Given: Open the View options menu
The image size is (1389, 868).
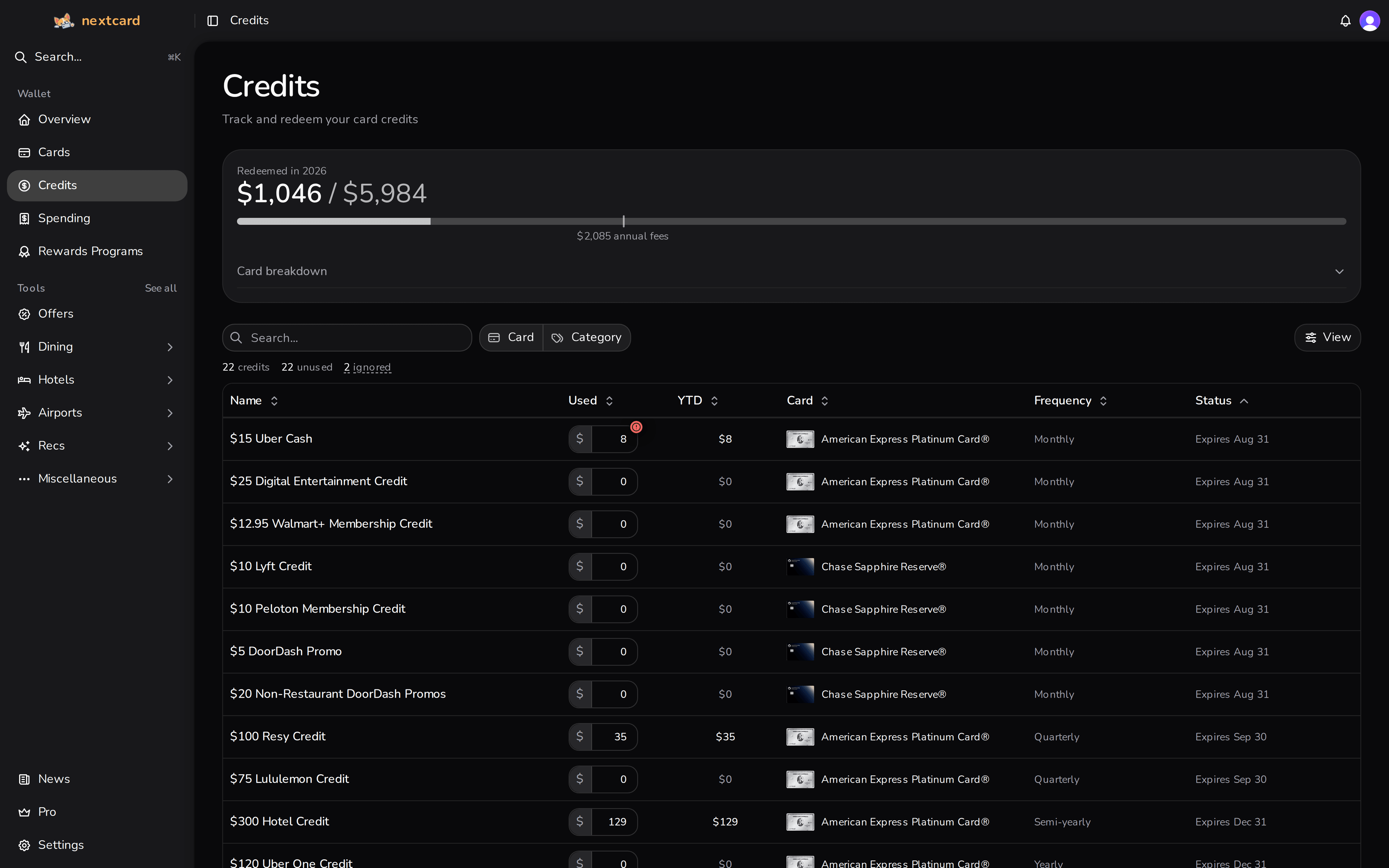Looking at the screenshot, I should click(x=1327, y=337).
